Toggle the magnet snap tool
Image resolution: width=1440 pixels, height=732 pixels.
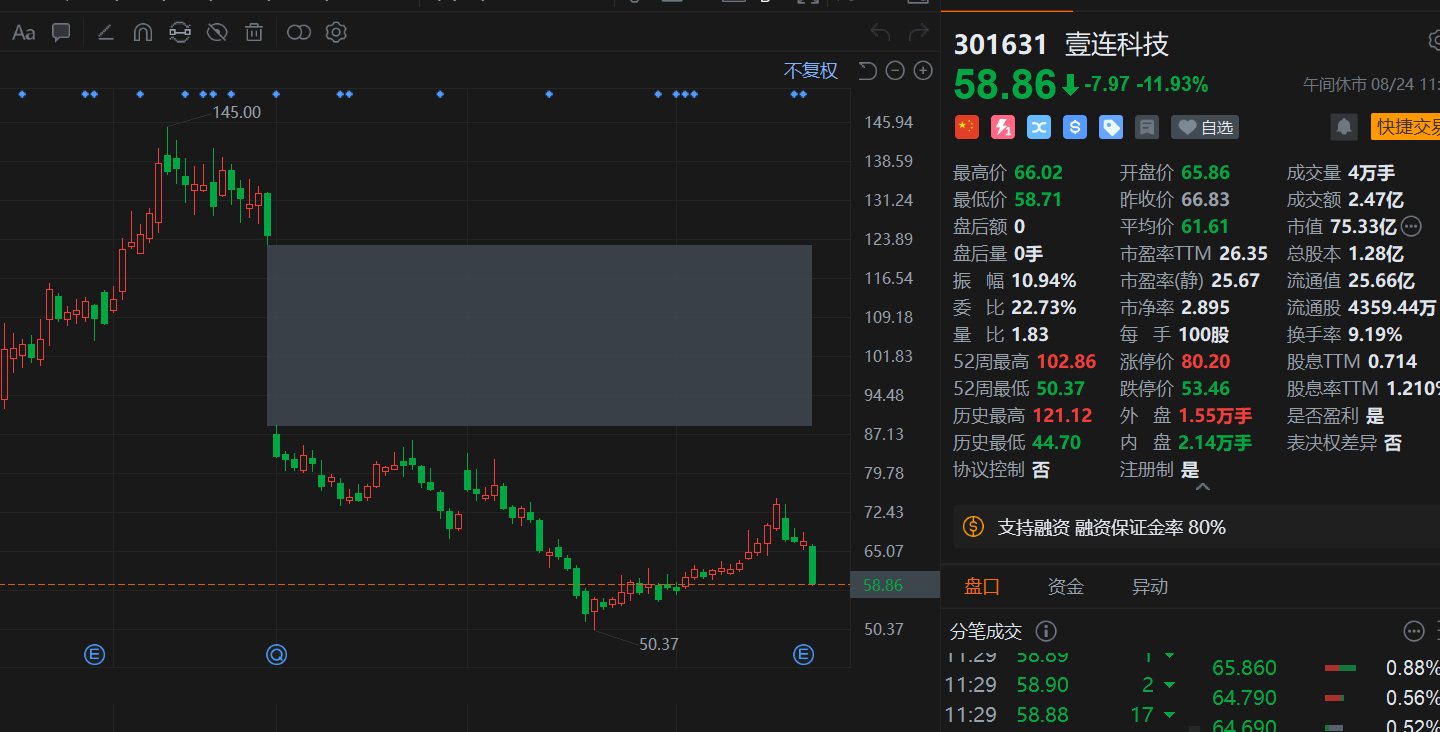click(142, 33)
